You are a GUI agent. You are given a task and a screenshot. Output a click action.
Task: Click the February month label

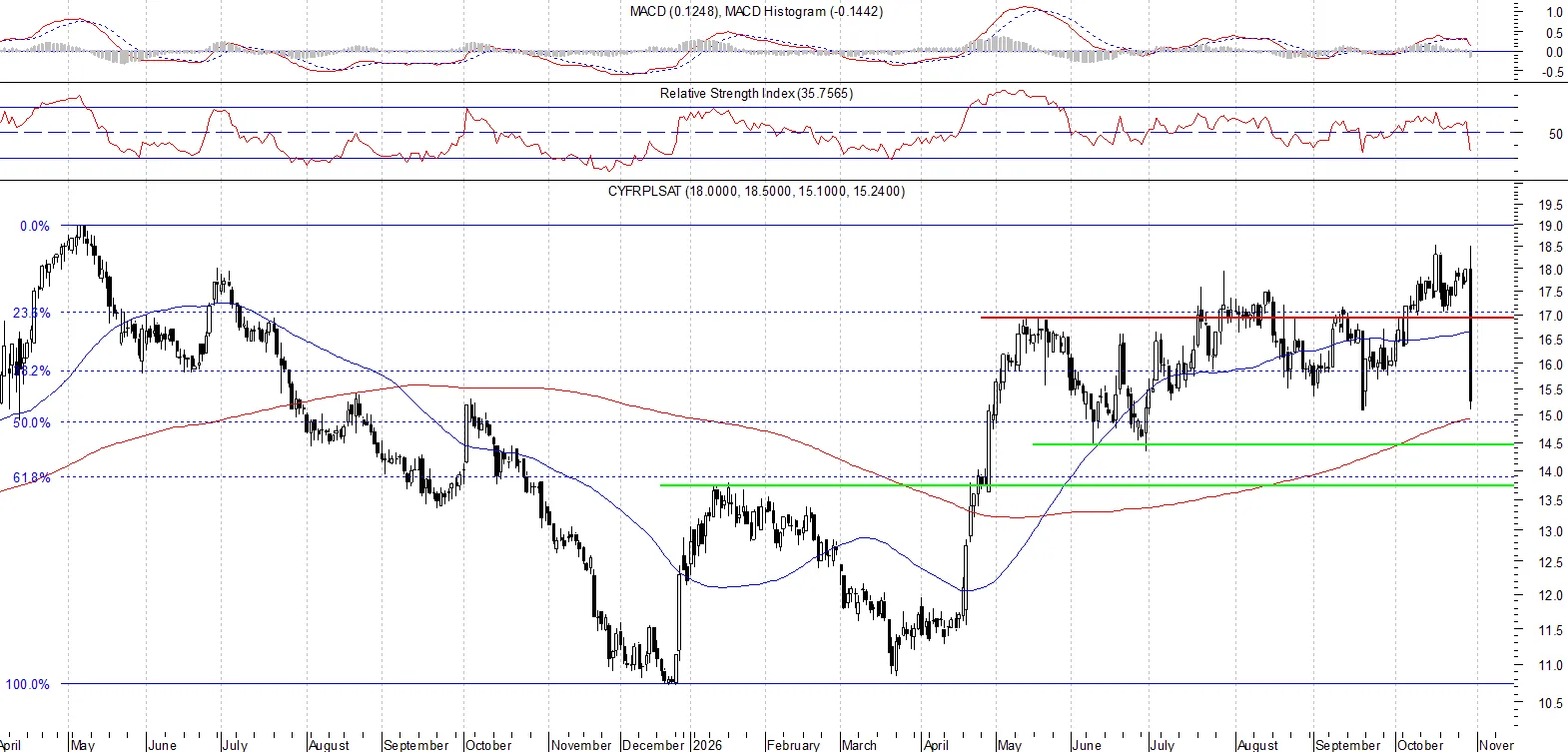(x=793, y=745)
